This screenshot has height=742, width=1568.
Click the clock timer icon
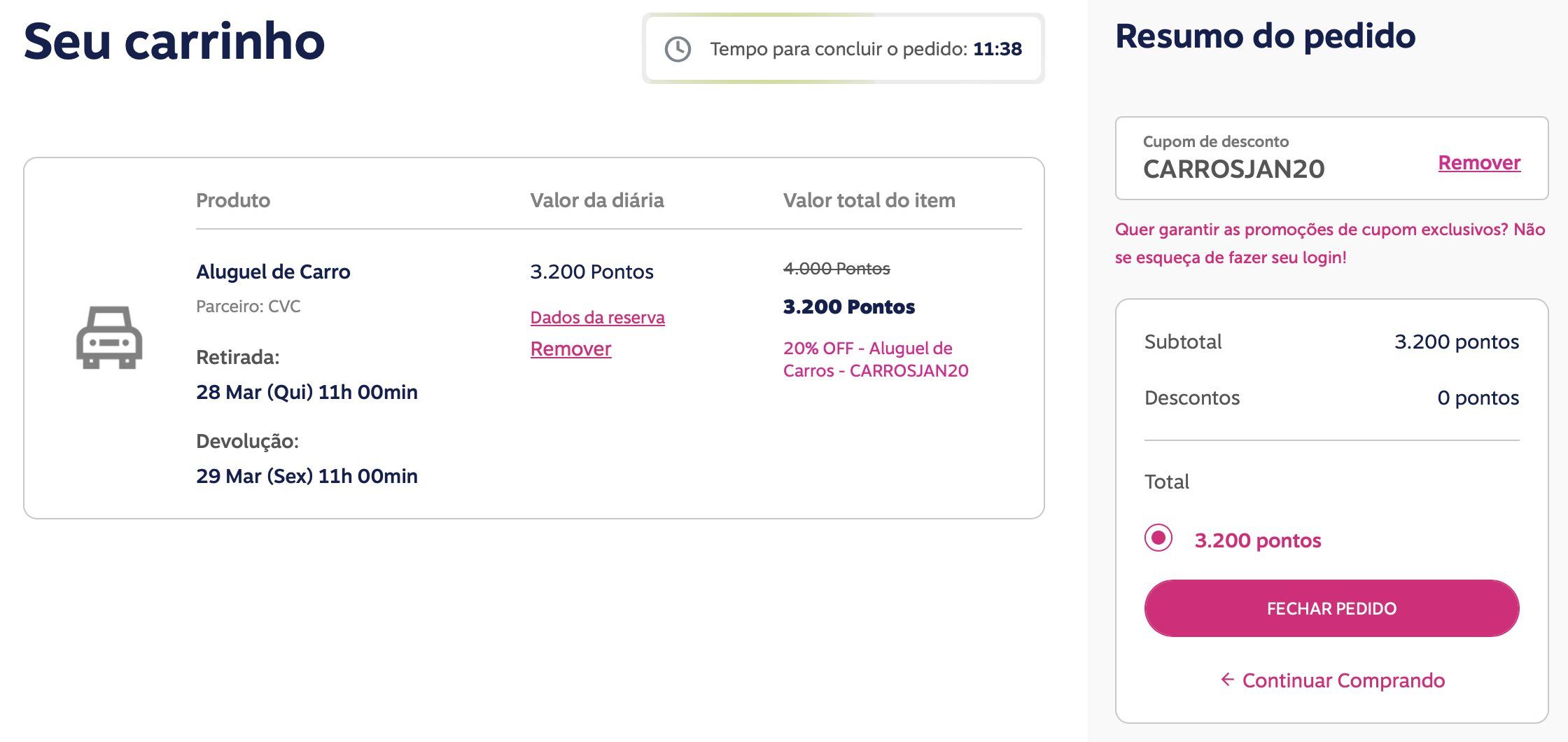(678, 49)
